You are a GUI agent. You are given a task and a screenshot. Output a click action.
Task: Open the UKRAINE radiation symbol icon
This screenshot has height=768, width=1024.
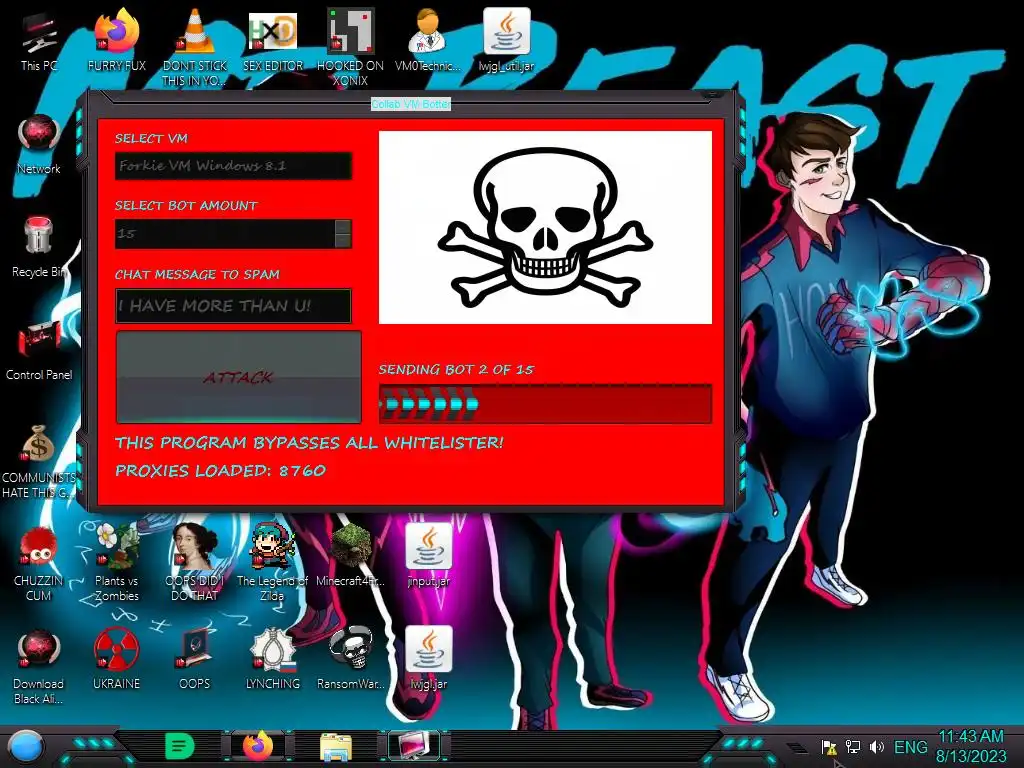(x=116, y=660)
